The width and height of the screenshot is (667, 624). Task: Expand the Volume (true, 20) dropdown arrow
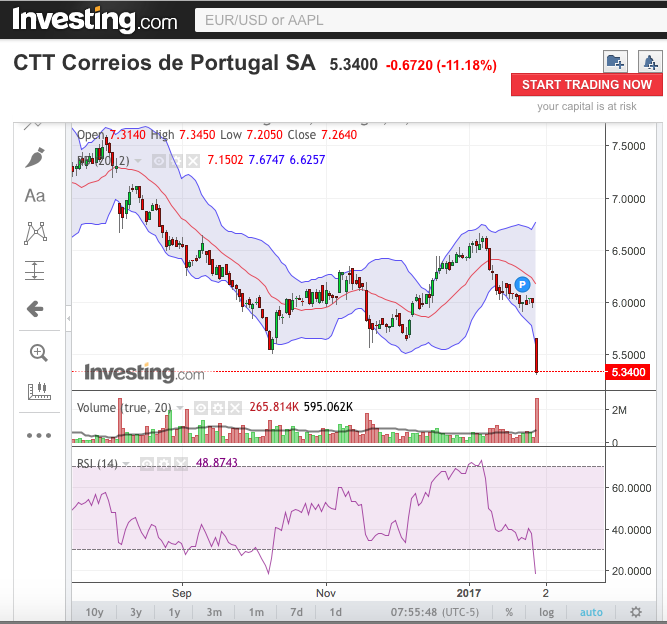180,407
